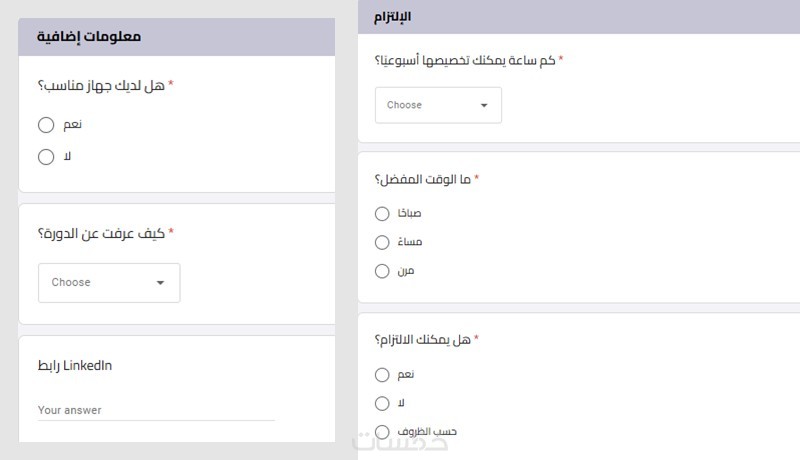The image size is (800, 460).
Task: Choose صباحًا as the preferred time
Action: tap(381, 213)
